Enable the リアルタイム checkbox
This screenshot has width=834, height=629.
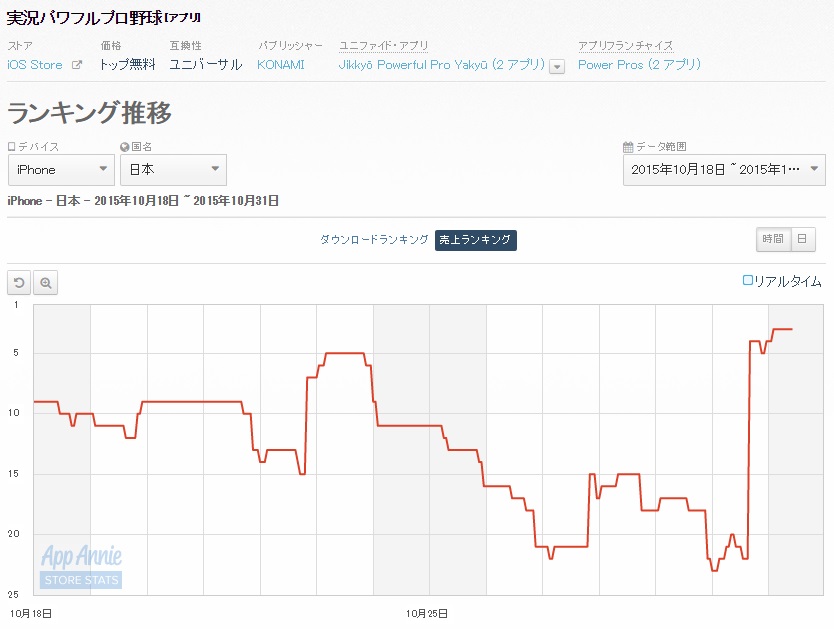point(747,280)
